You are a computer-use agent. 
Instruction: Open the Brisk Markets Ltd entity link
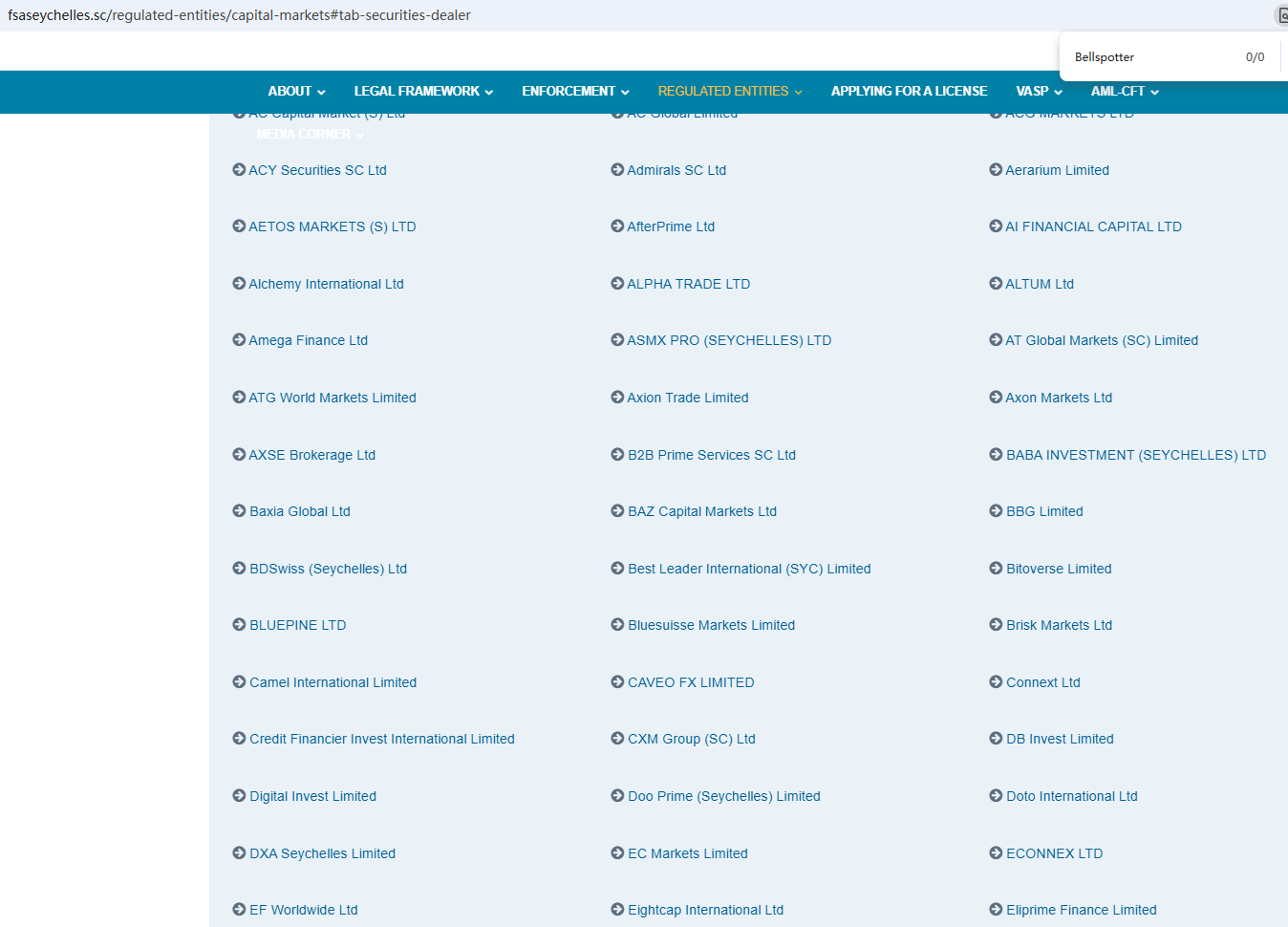1059,625
